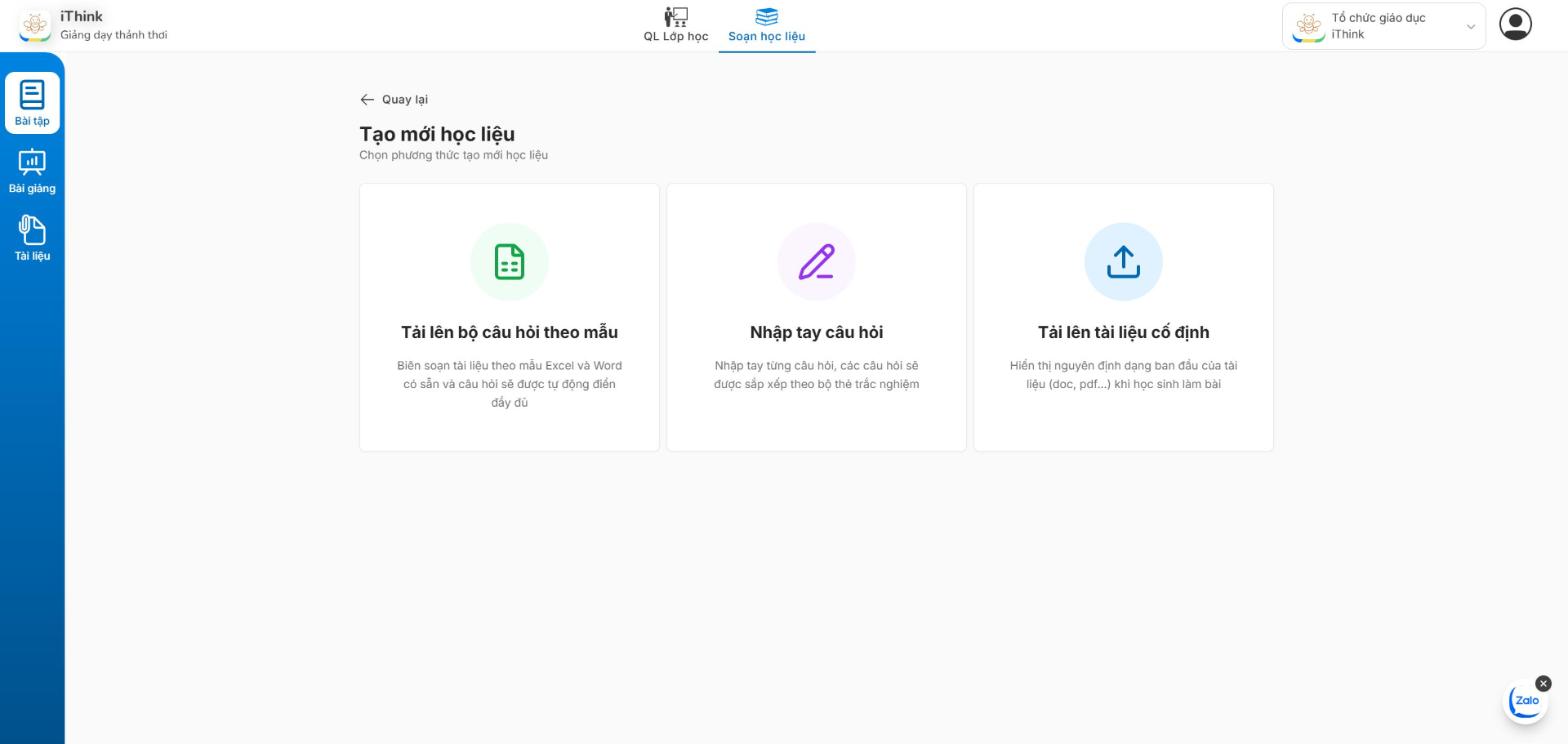
Task: Expand the Tổ chức giáo dục iThink dropdown
Action: [x=1384, y=26]
